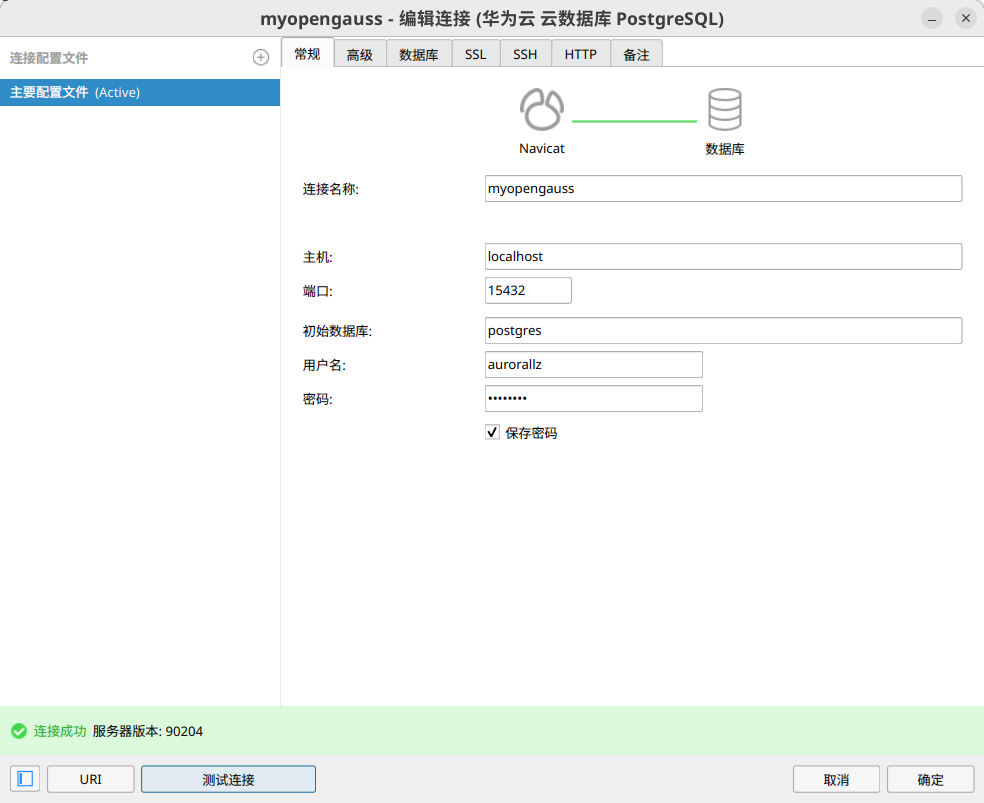Screen dimensions: 984x803
Task: Click the 主机 input showing localhost
Action: coord(722,256)
